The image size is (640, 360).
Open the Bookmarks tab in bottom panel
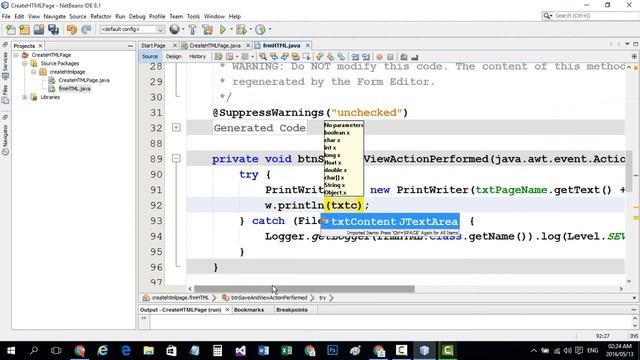coord(249,310)
